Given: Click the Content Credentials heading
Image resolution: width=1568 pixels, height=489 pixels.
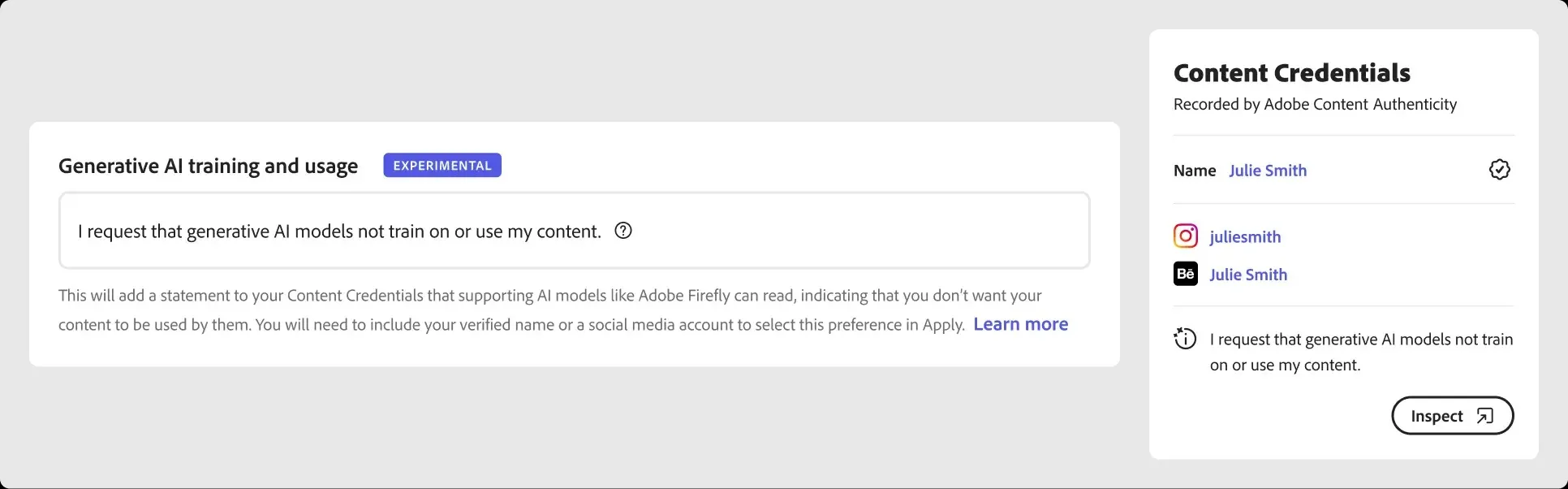Looking at the screenshot, I should click(x=1292, y=73).
